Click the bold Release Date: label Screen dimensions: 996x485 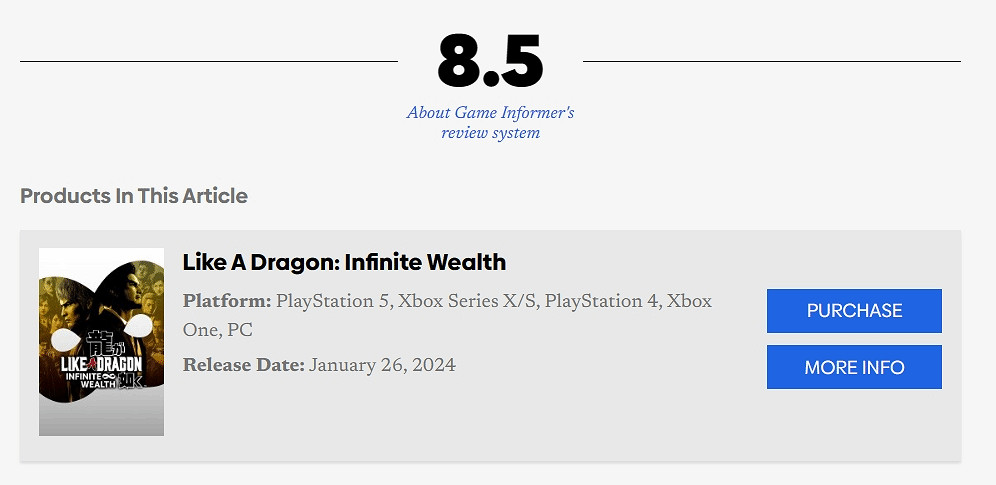coord(243,365)
